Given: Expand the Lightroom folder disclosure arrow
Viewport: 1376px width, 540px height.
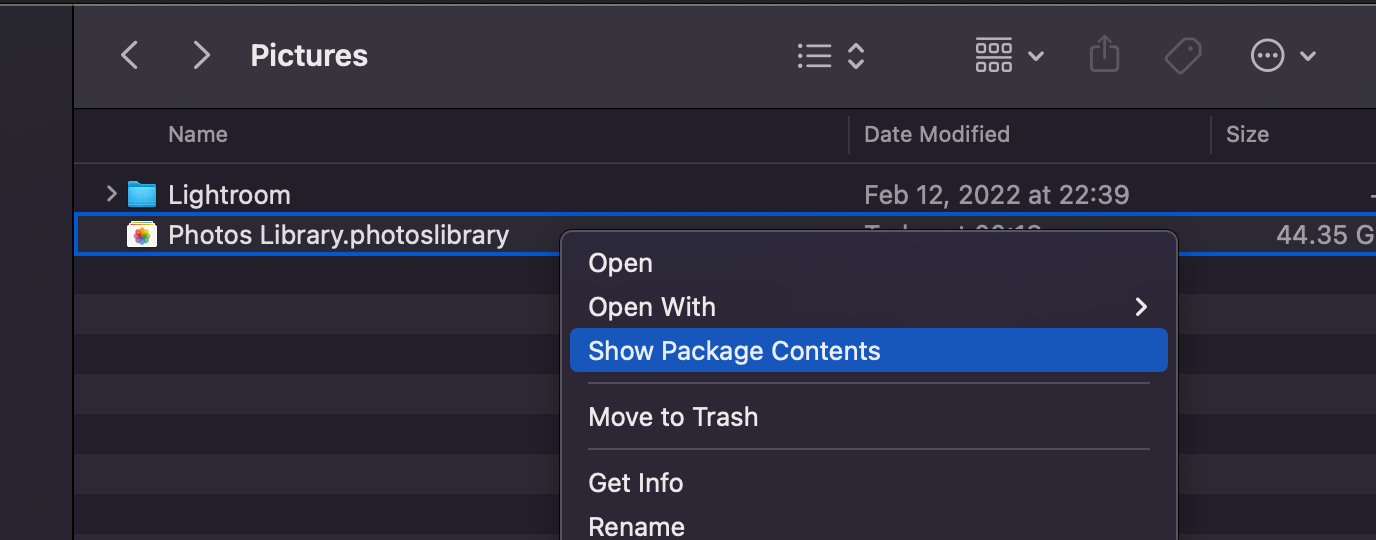Looking at the screenshot, I should (111, 193).
